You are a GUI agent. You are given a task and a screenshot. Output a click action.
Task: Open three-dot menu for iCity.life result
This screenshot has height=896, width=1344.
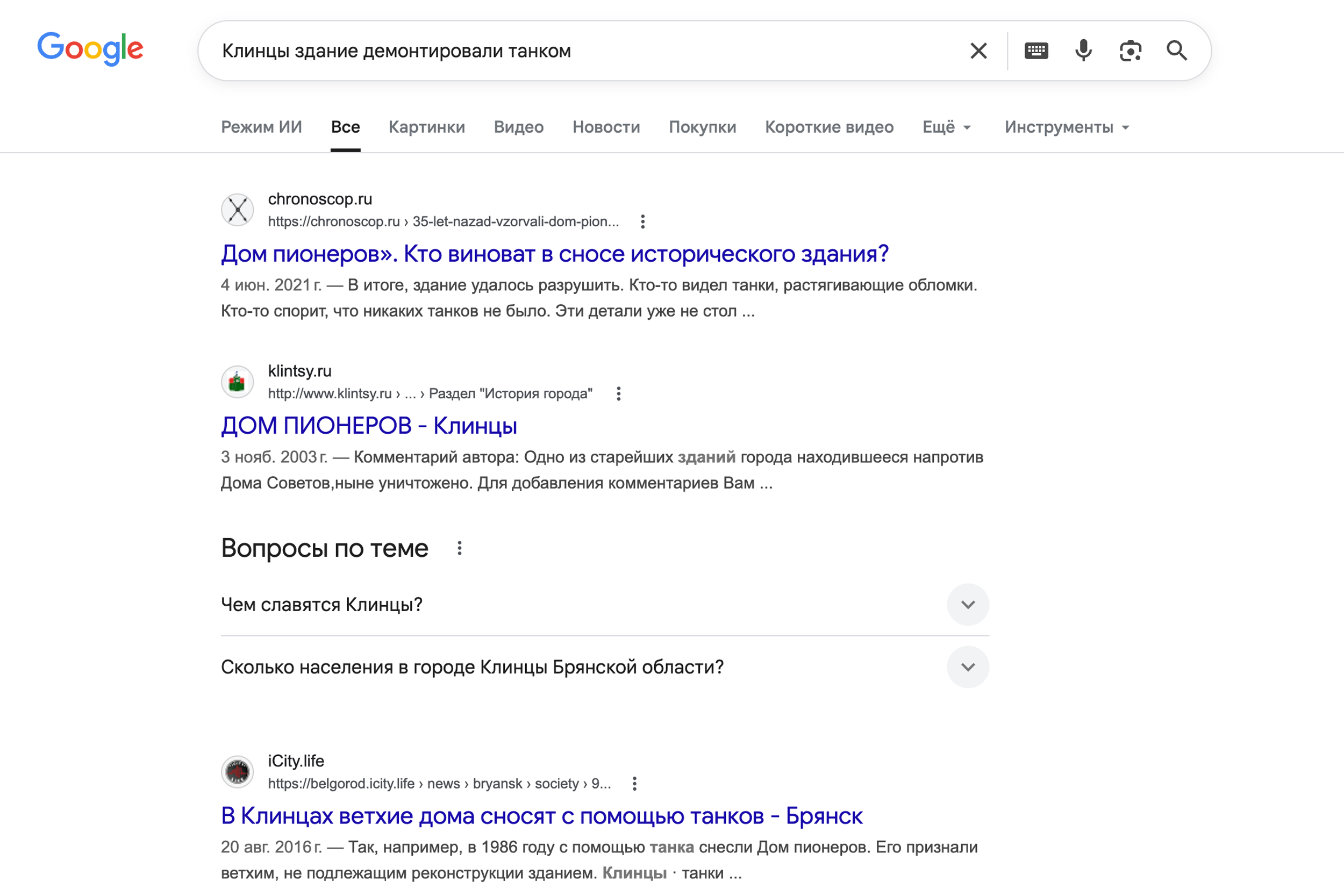click(x=634, y=784)
